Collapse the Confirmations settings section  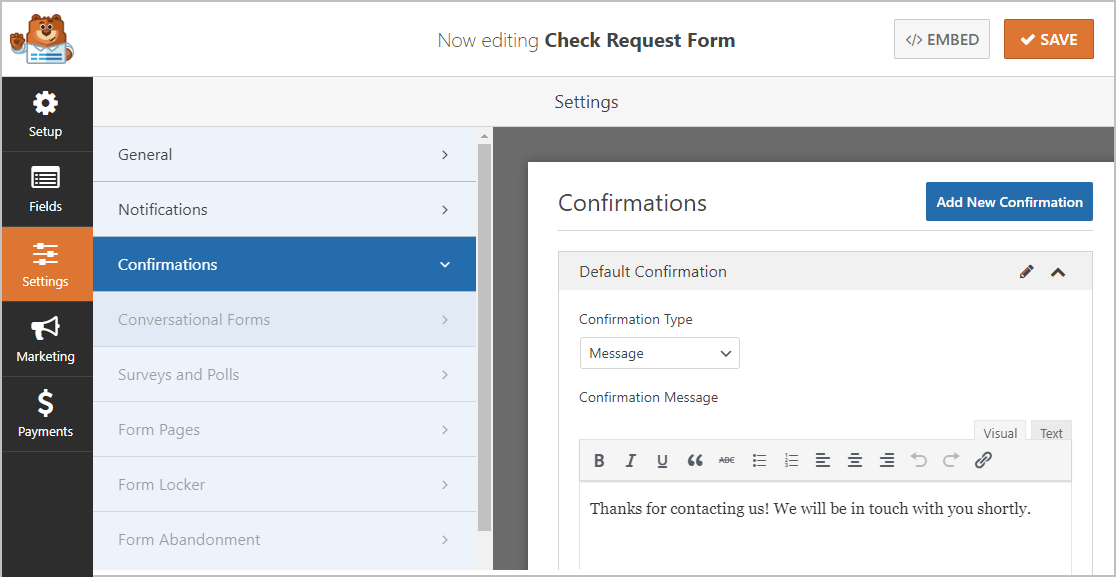[285, 264]
